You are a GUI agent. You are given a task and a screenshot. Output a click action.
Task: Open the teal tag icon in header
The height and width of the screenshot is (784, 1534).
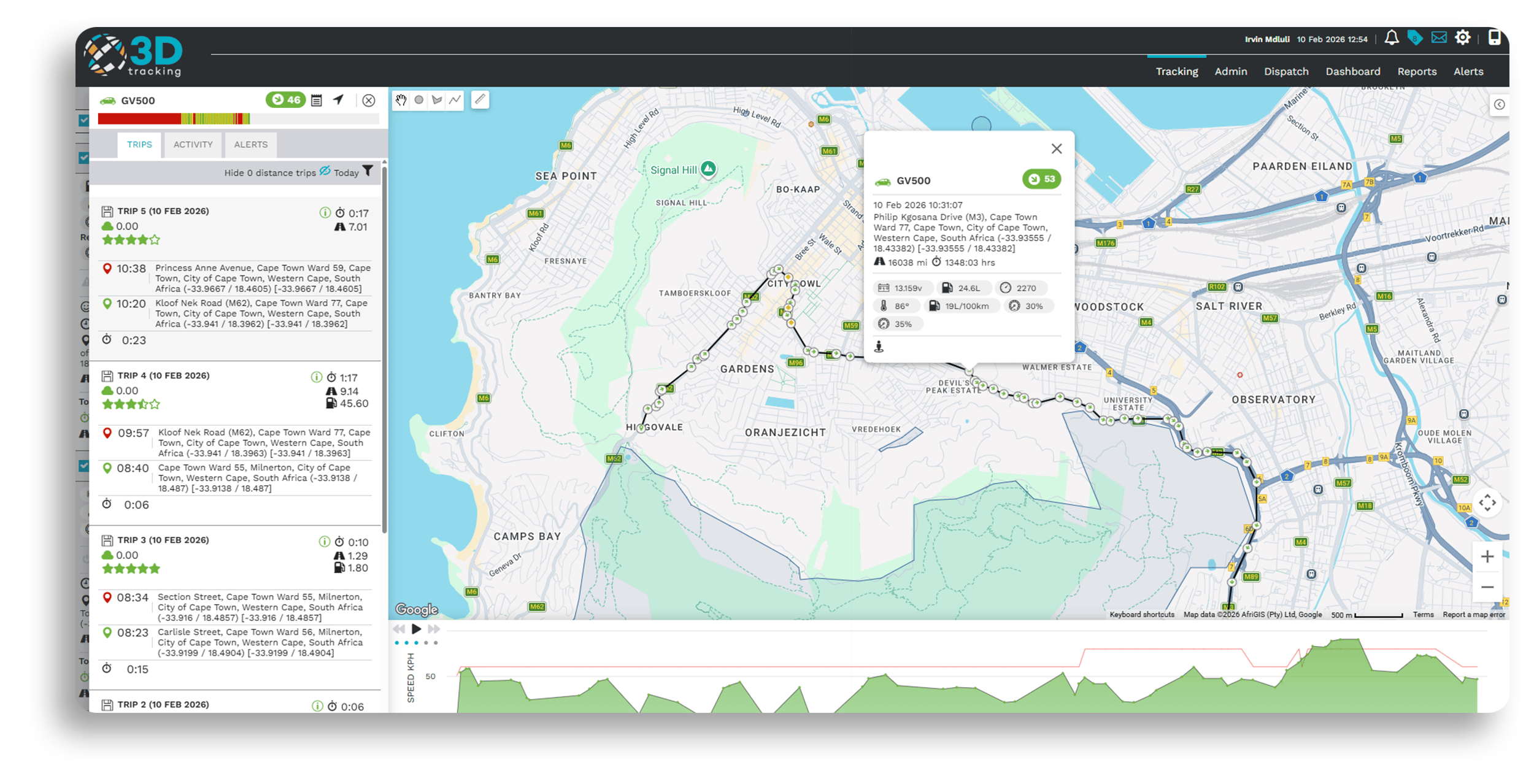pyautogui.click(x=1415, y=38)
